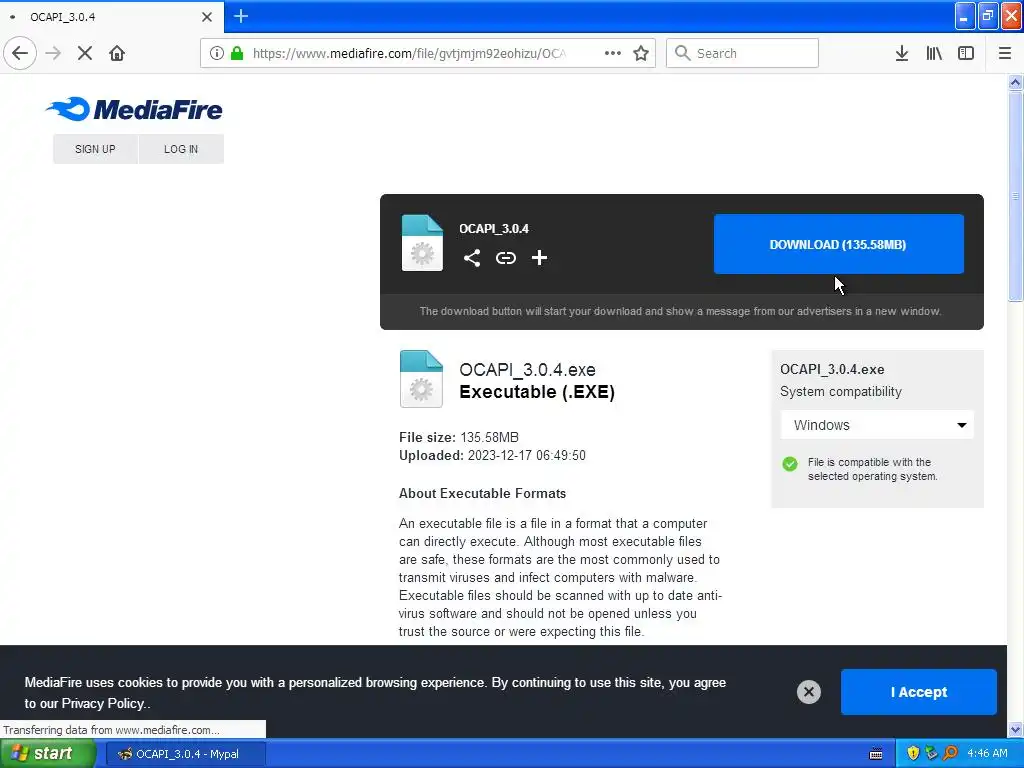Stop loading the page
Screen dimensions: 1024x768
85,53
